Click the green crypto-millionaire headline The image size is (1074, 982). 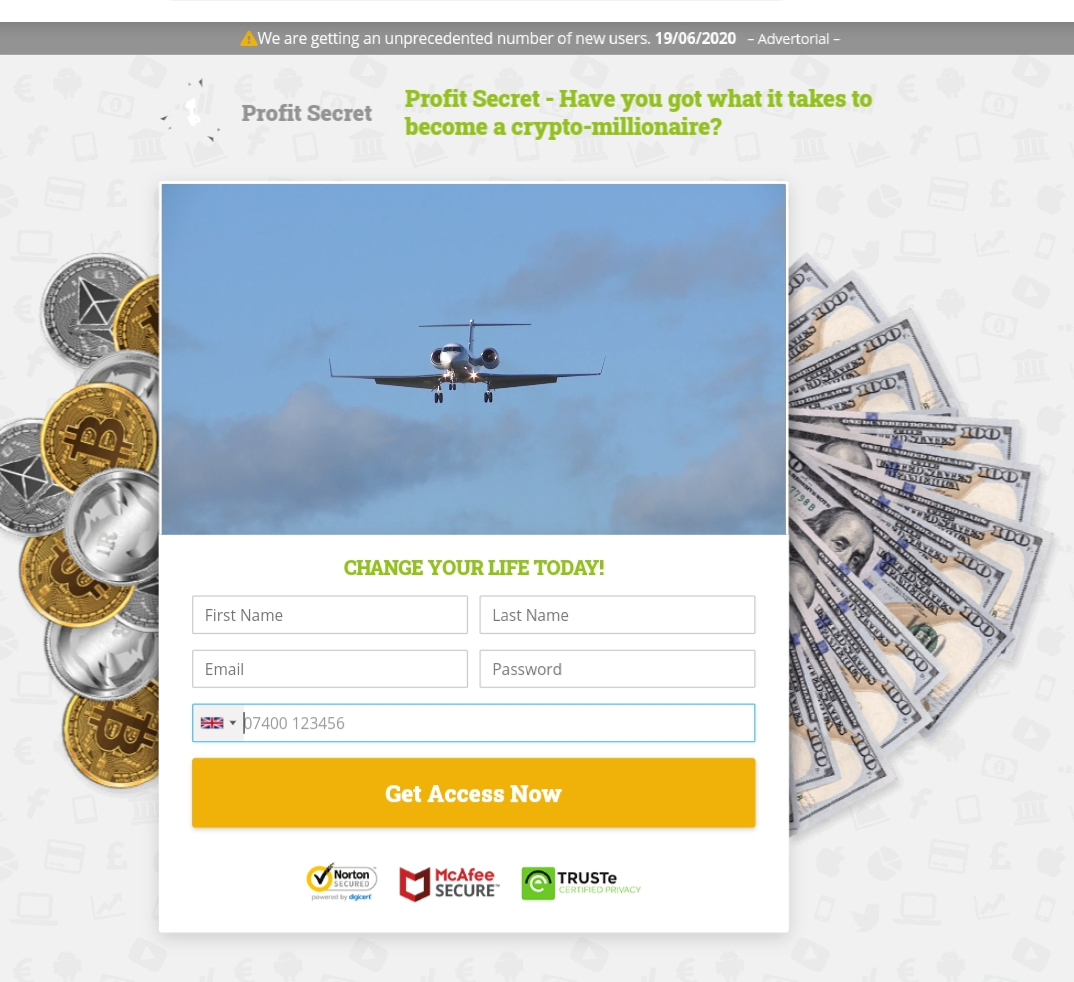coord(638,112)
